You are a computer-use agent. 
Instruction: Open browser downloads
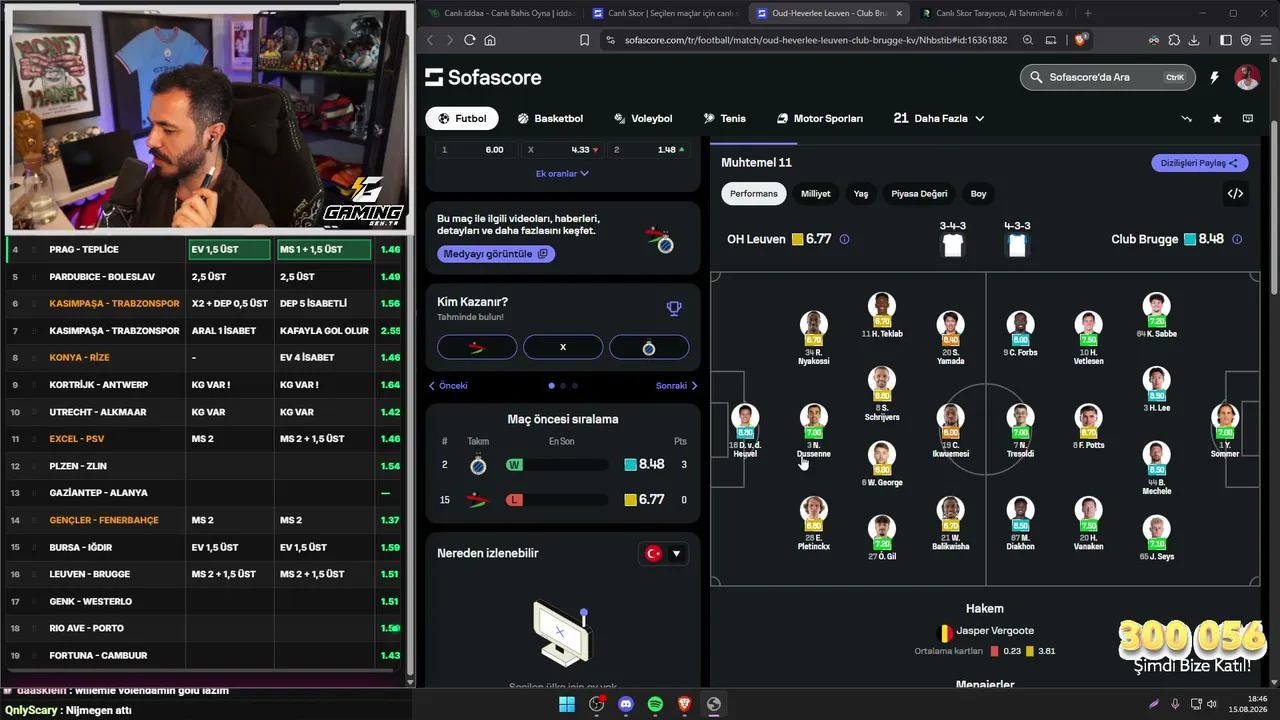1195,40
